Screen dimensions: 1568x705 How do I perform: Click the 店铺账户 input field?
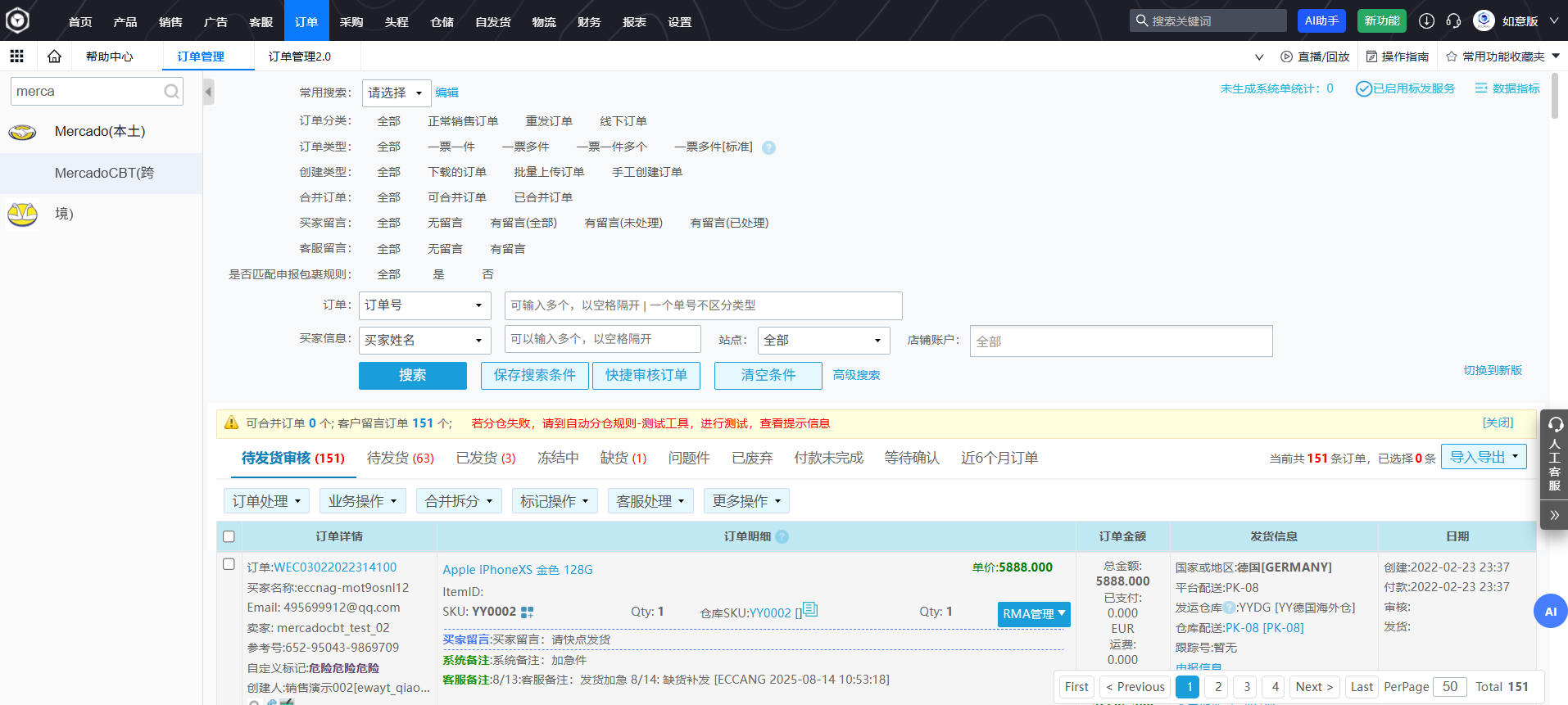[x=1121, y=341]
